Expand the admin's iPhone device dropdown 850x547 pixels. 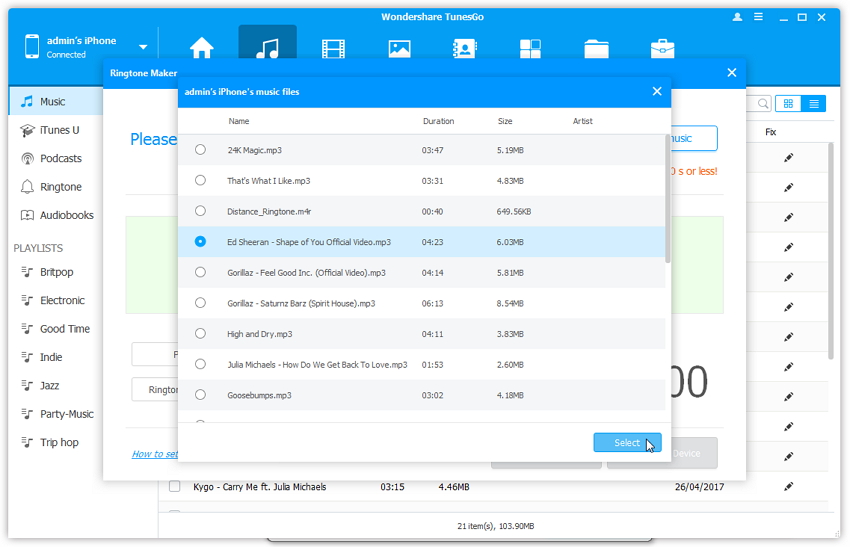(x=143, y=47)
